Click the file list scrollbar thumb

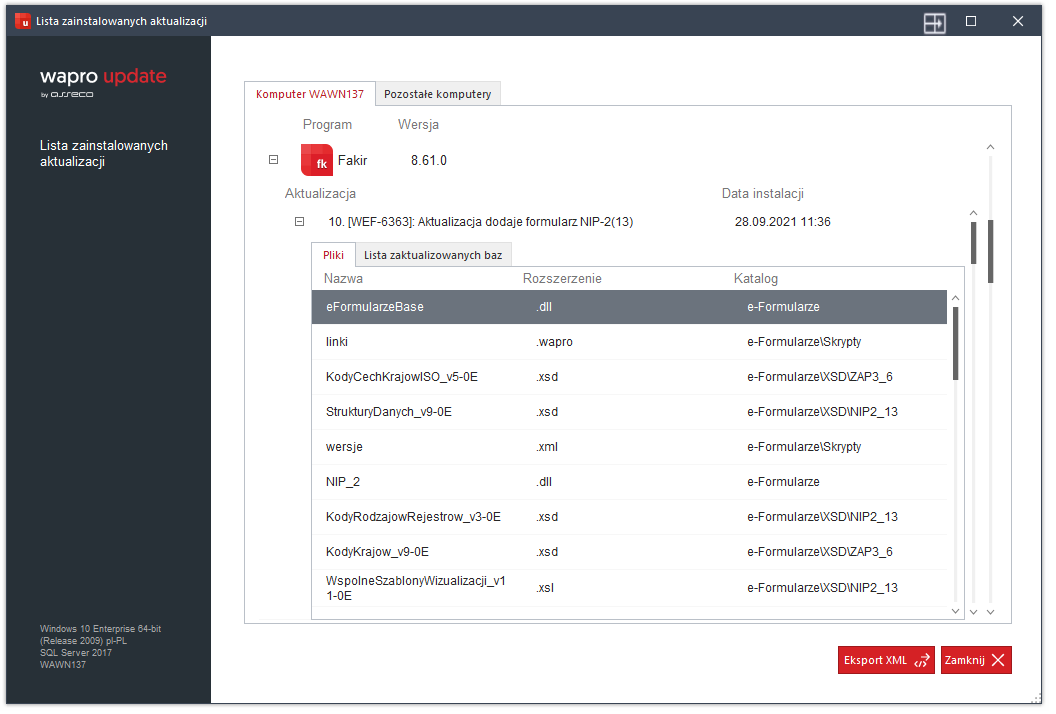(x=956, y=344)
